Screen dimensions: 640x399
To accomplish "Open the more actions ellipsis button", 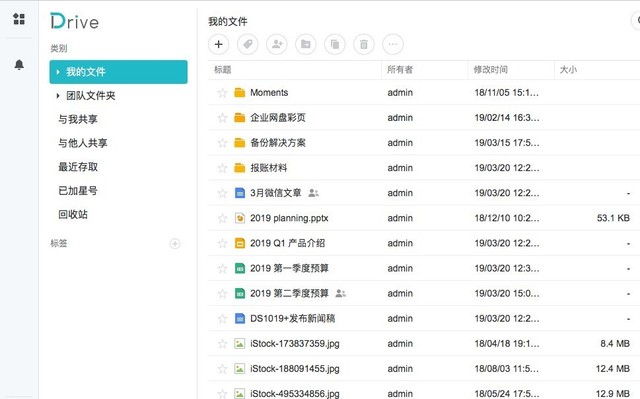I will [393, 44].
